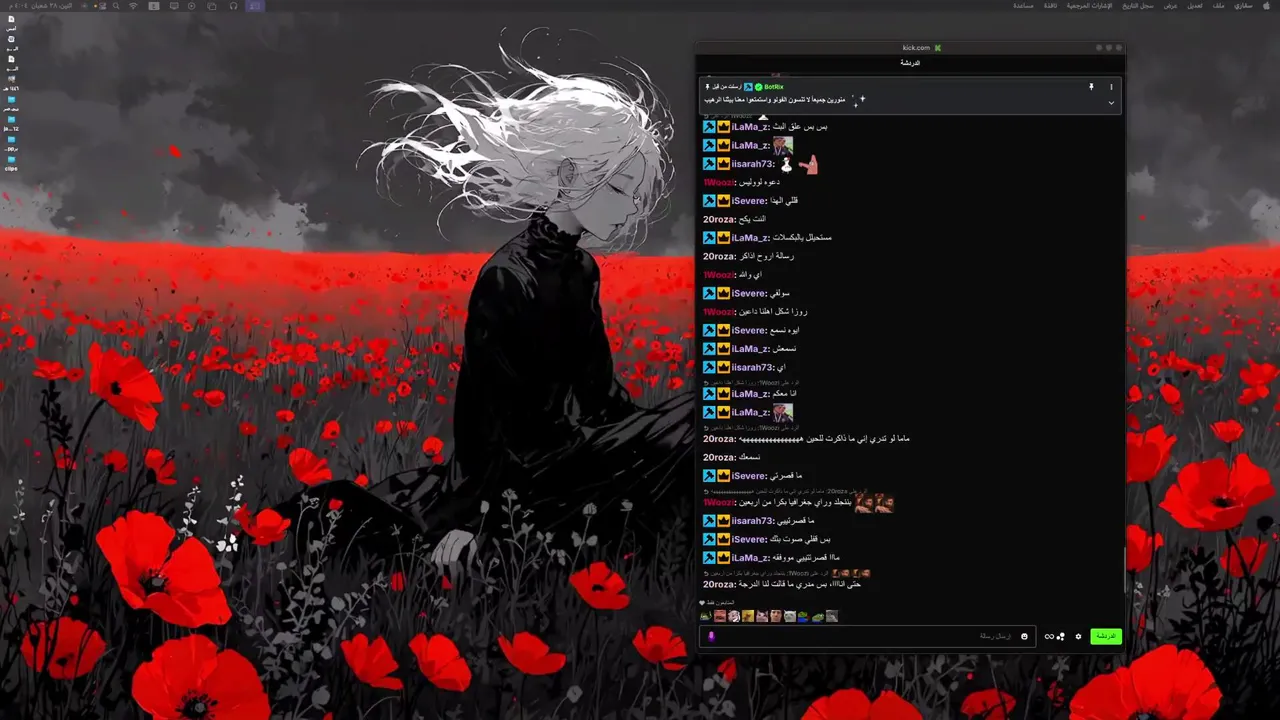Click the pin icon in BotRix pinned message

point(1091,87)
